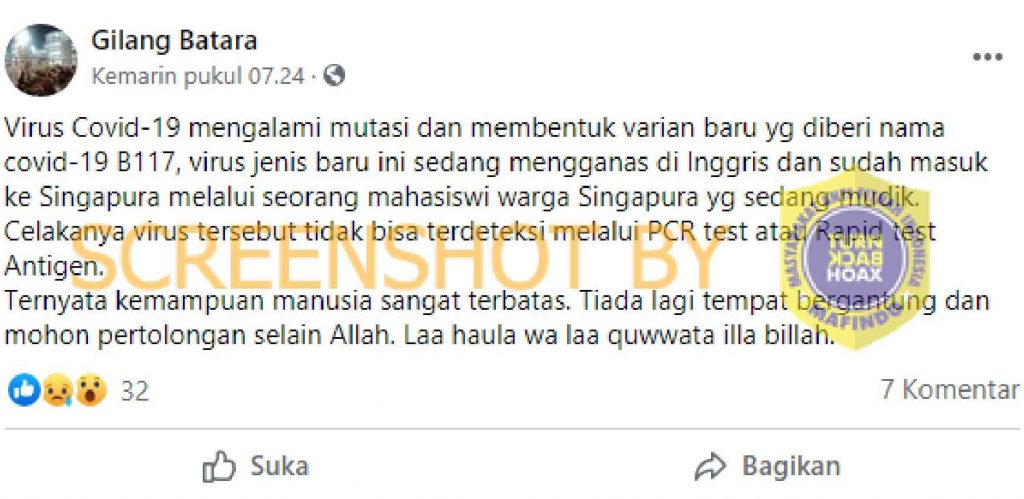Open Gilang Batara's profile picture
This screenshot has height=499, width=1024.
click(40, 60)
